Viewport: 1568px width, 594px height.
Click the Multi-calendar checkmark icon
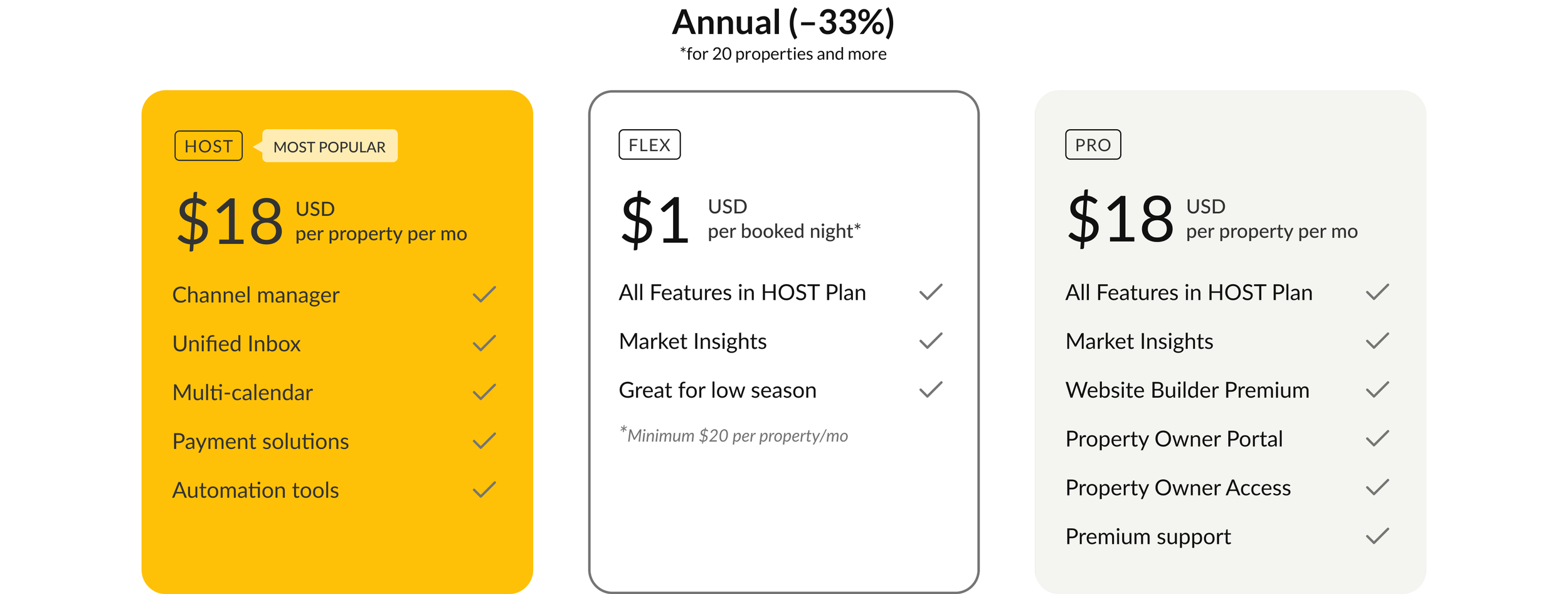tap(484, 392)
